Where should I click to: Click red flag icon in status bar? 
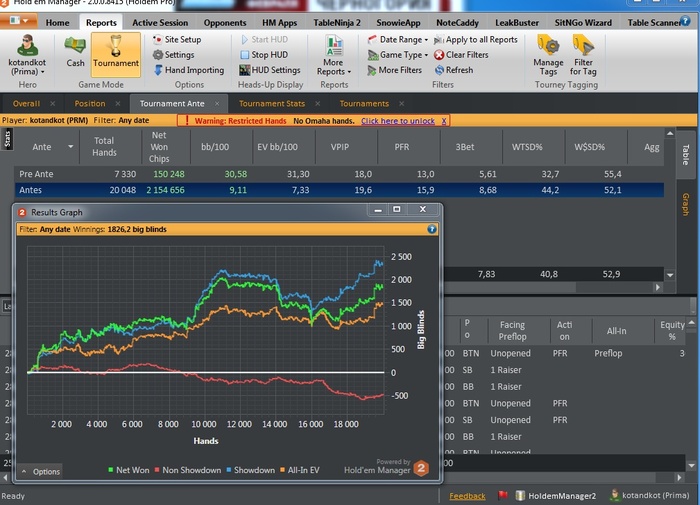(503, 495)
